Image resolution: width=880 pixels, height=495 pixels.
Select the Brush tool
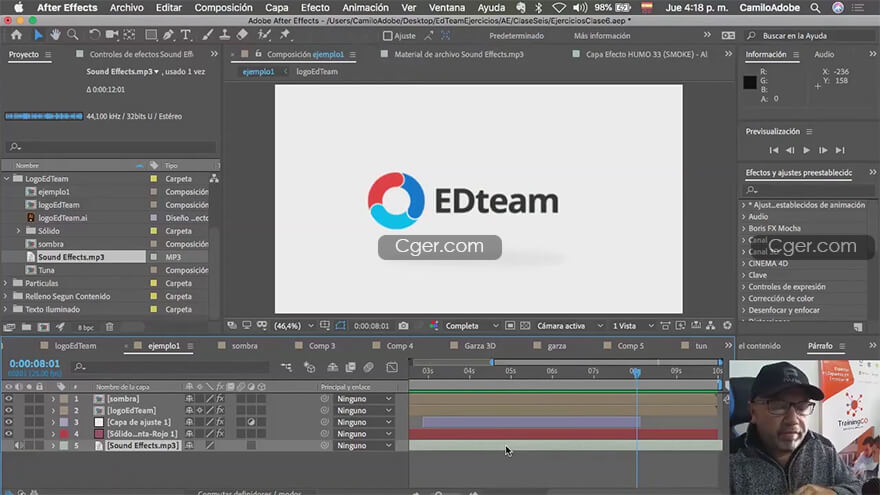pyautogui.click(x=208, y=35)
